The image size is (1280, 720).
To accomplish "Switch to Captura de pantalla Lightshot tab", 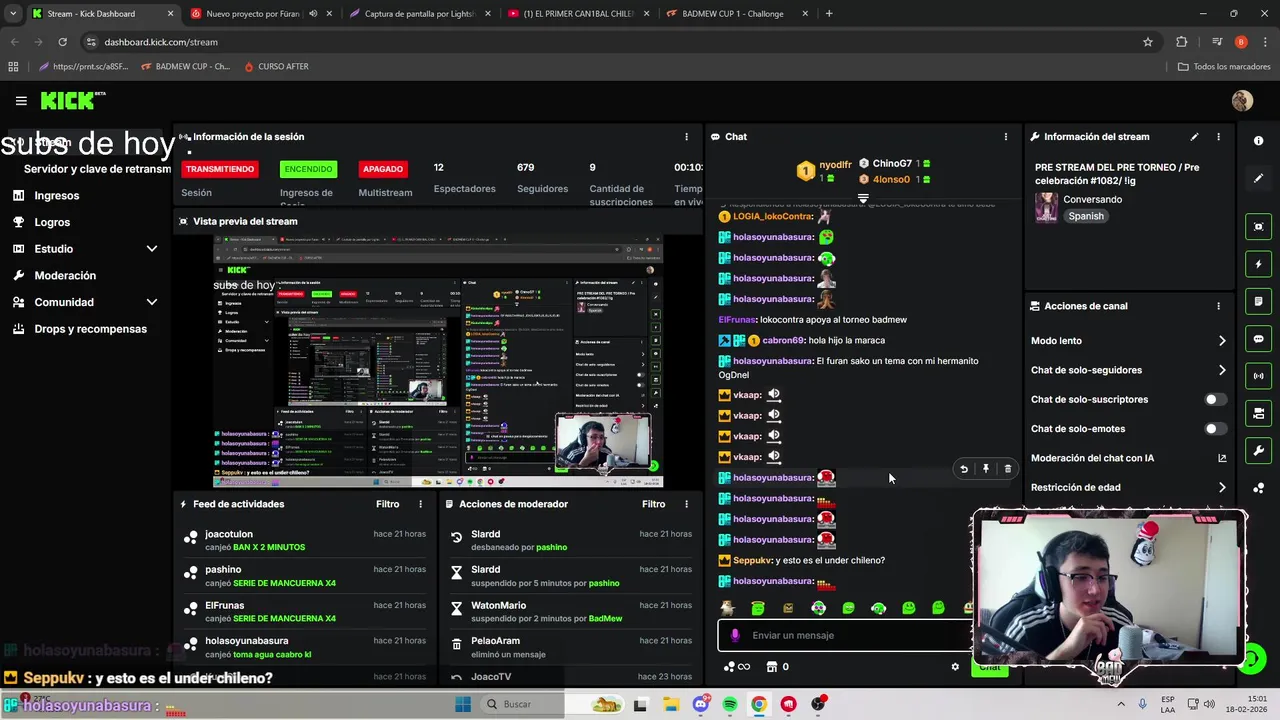I will 420,14.
